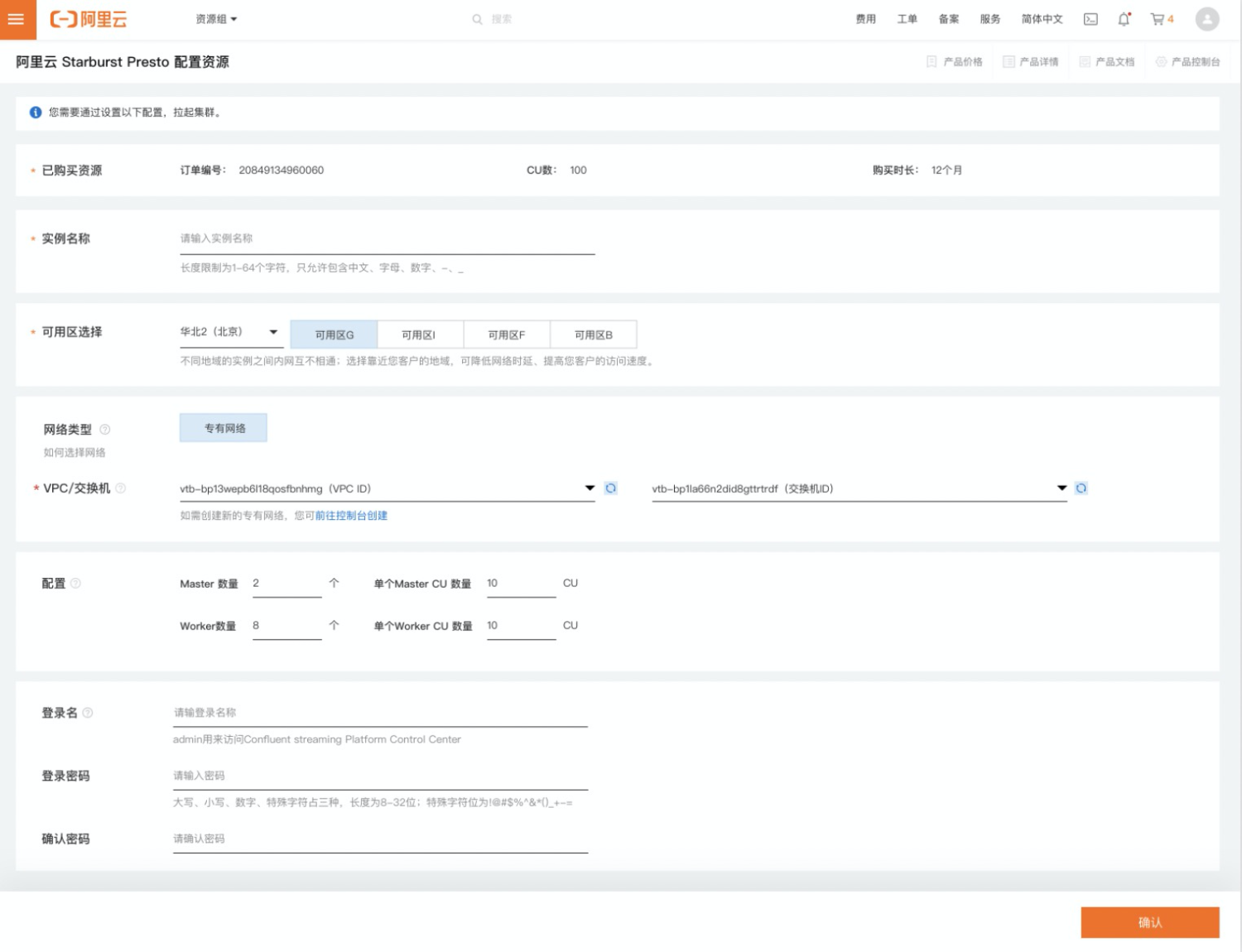Select 可用区F zone

[507, 334]
